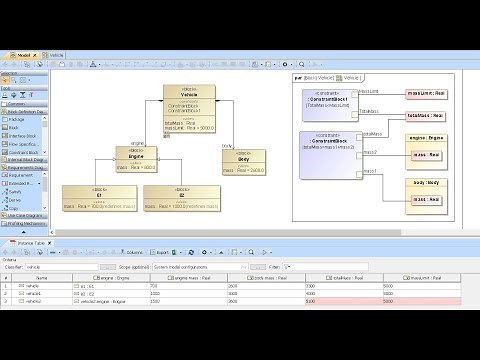Viewport: 480px width, 360px height.
Task: Click the up arrow below the palette
Action: pos(23,232)
